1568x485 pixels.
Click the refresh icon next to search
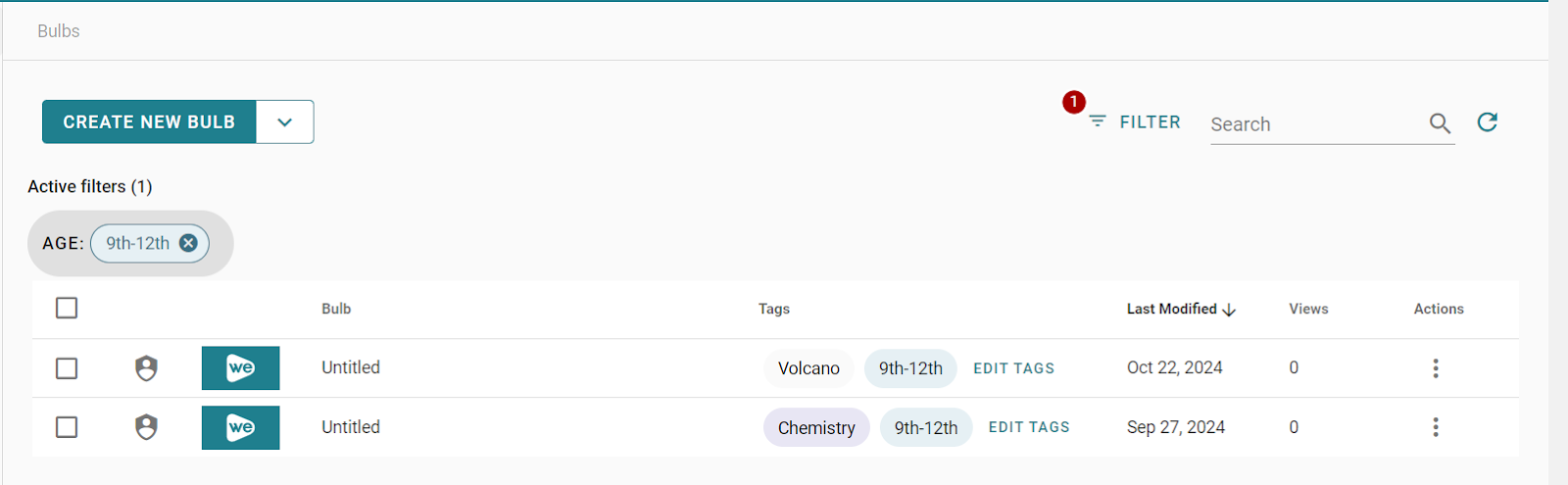coord(1488,122)
